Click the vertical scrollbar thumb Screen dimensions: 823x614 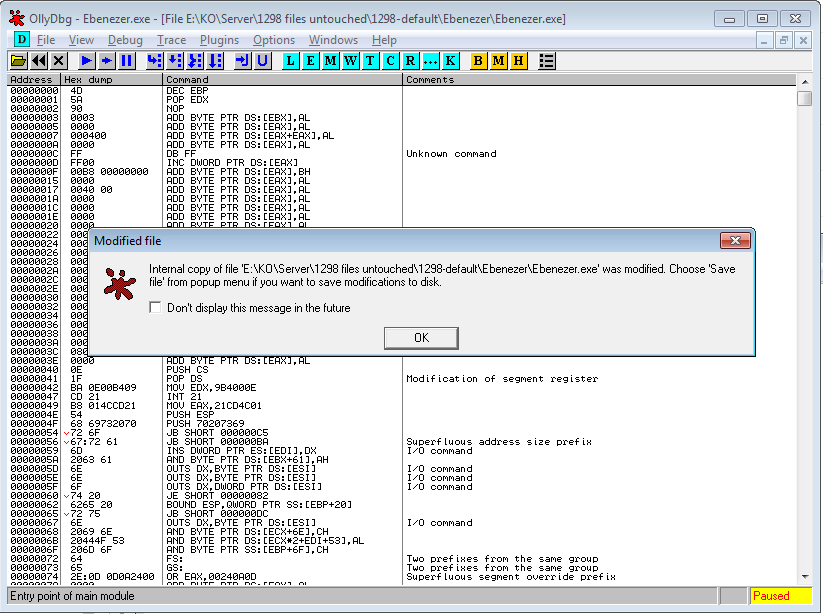(805, 98)
